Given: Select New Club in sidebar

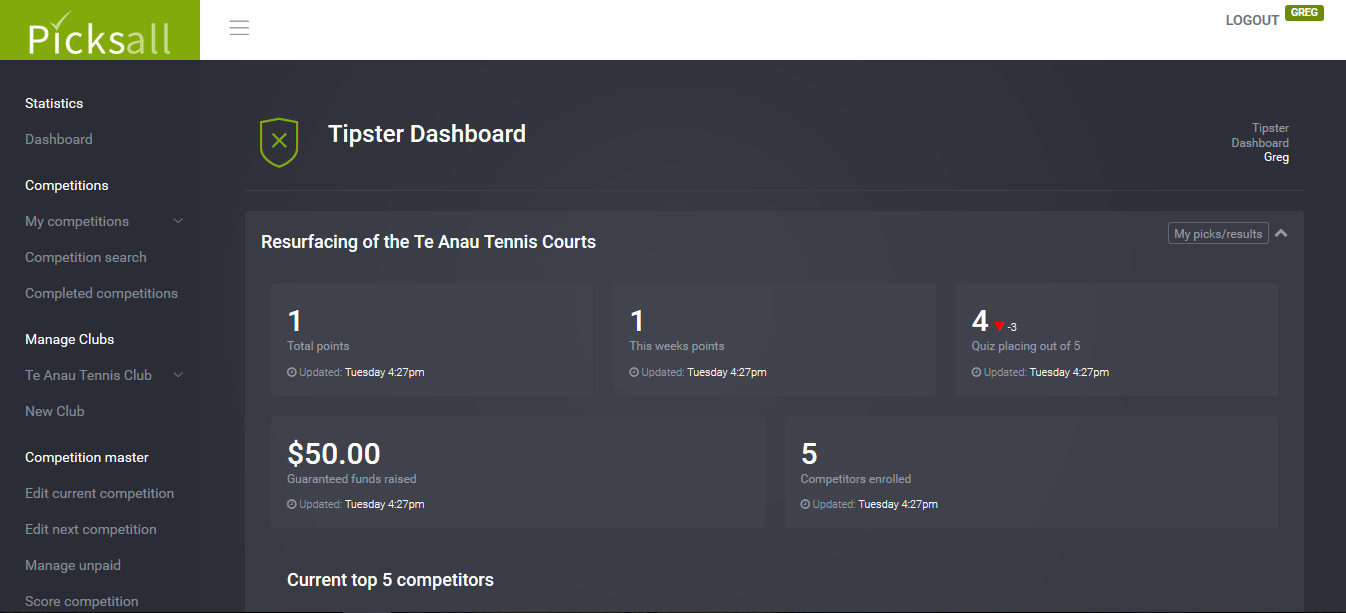Looking at the screenshot, I should (55, 411).
